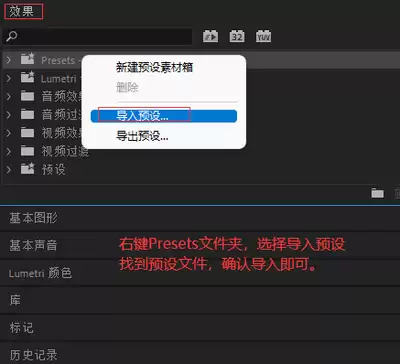Click into the effects search field
Screen dimensions: 400x364
coord(97,36)
